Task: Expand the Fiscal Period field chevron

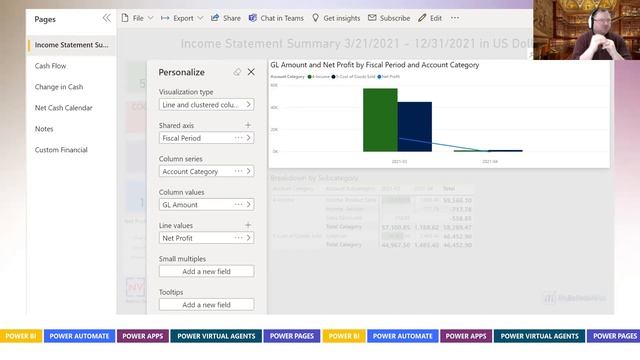Action: coord(249,138)
